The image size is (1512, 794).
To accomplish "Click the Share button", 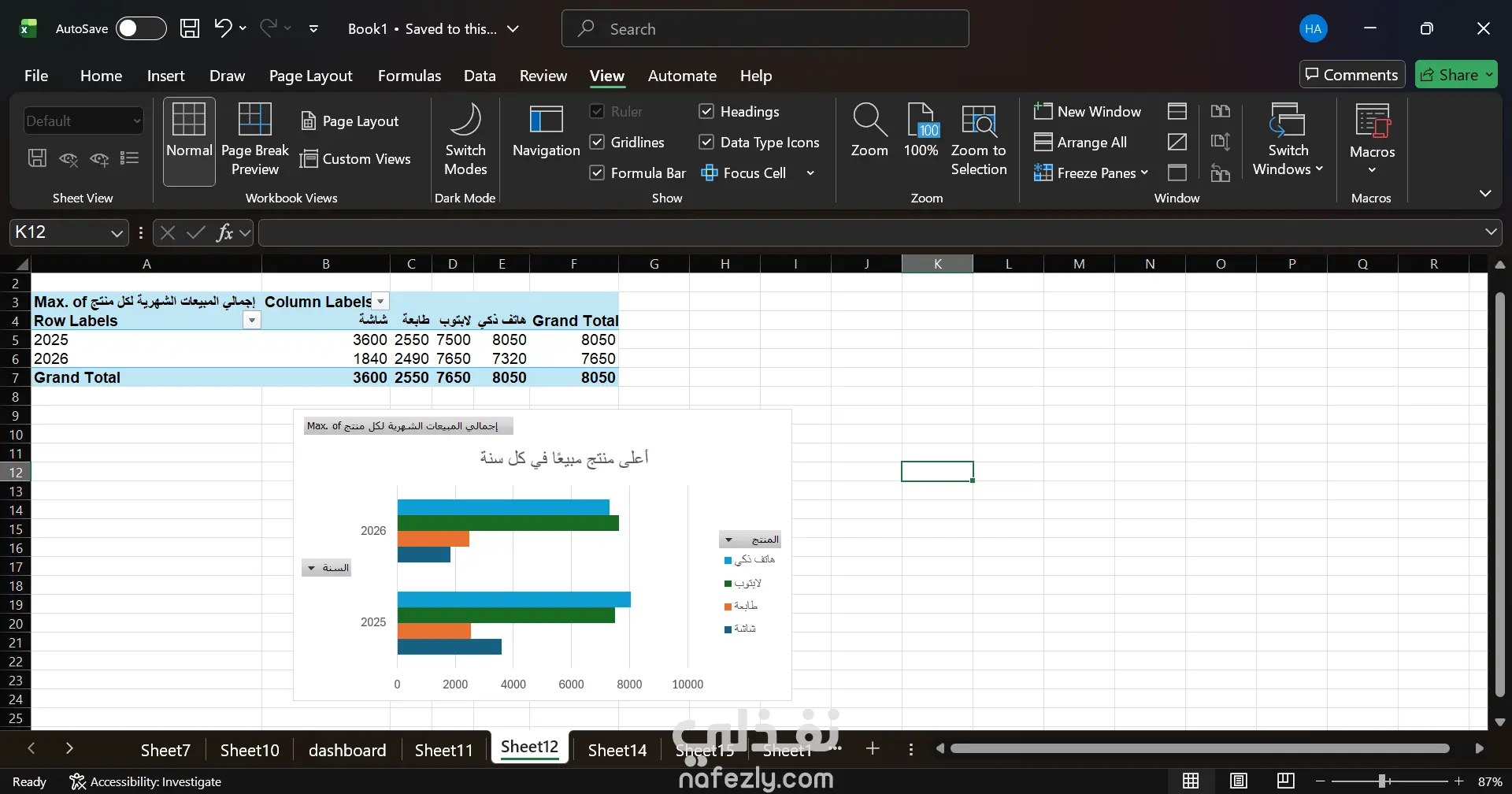I will (x=1456, y=75).
